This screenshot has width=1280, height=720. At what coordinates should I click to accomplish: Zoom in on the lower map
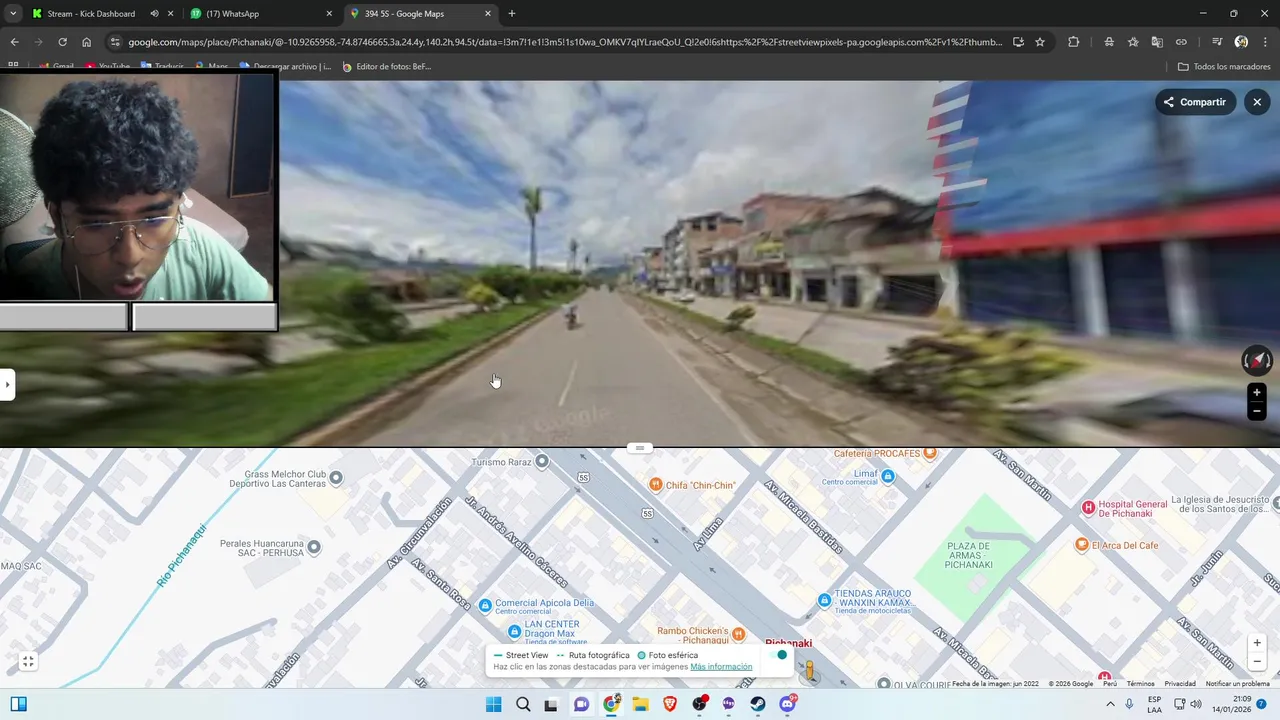(x=1257, y=643)
